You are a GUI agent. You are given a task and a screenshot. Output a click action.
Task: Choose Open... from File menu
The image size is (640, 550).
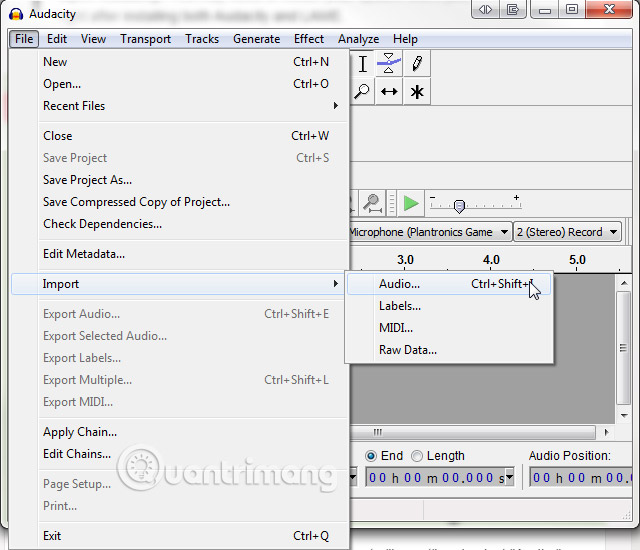tap(180, 84)
